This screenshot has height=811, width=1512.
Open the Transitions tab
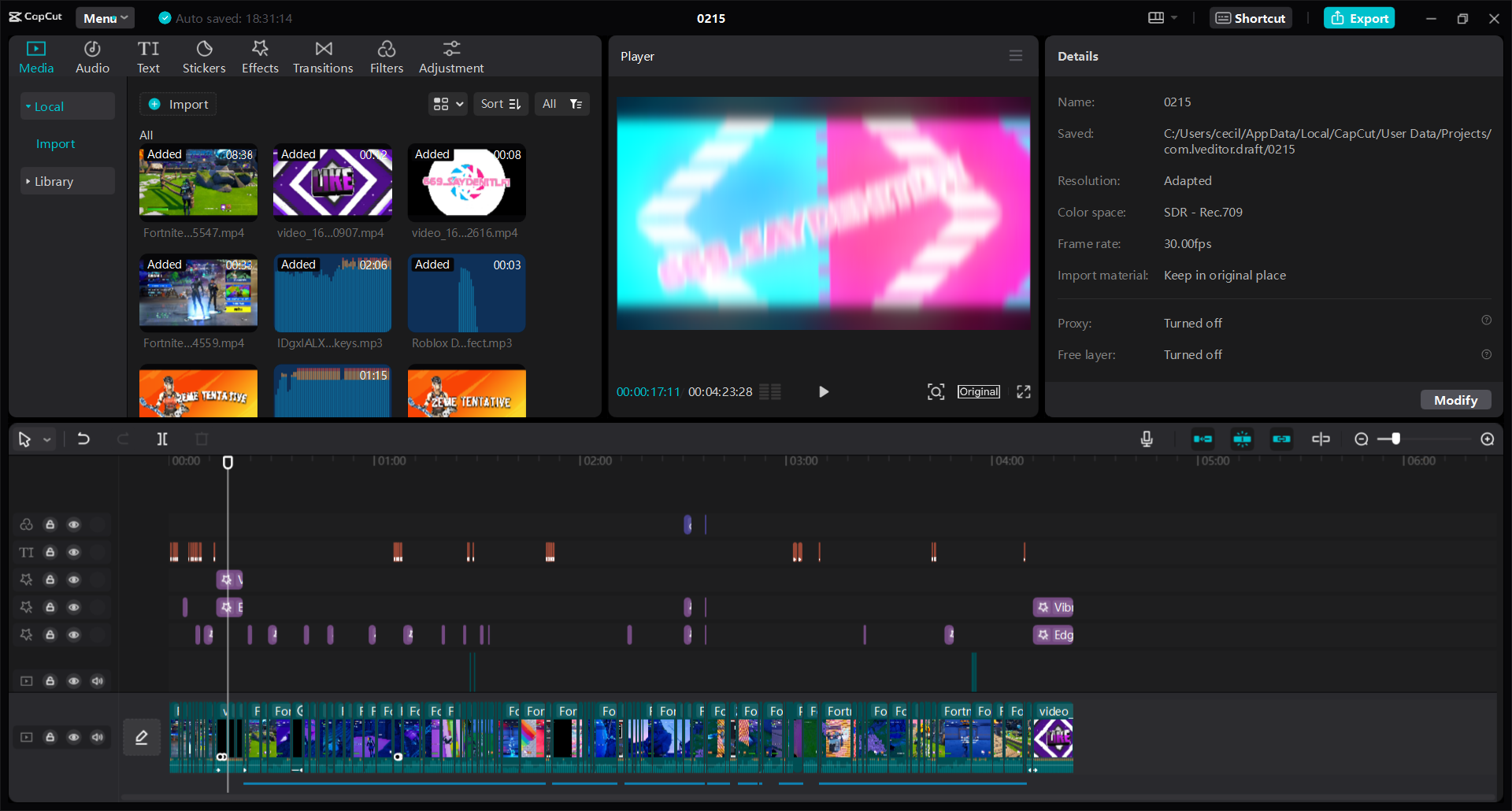[x=323, y=57]
